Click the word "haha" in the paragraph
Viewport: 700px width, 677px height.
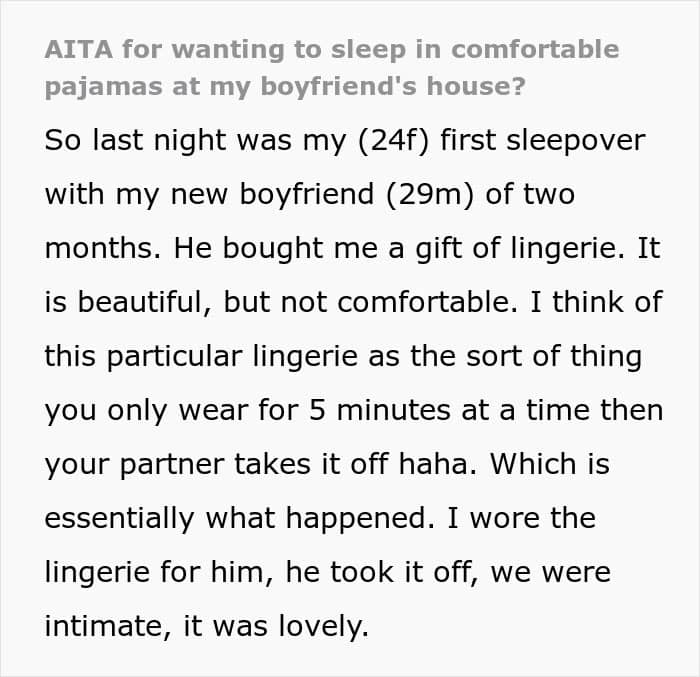click(433, 464)
